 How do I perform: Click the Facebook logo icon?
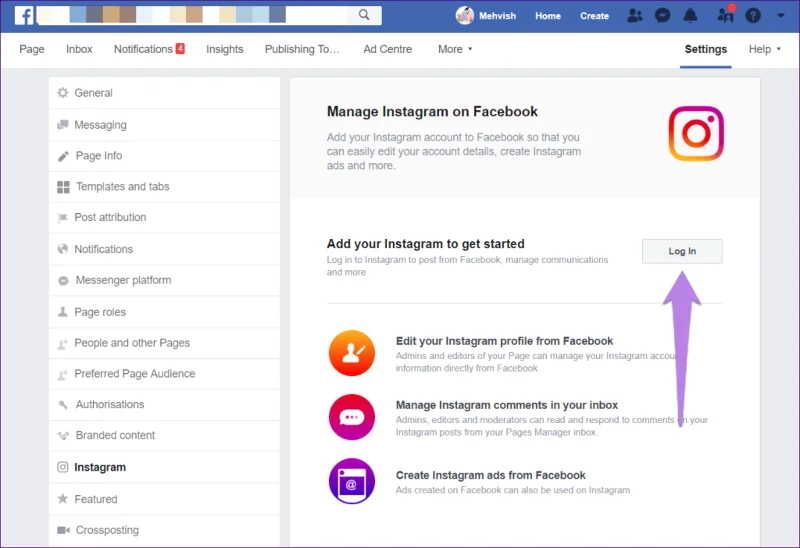pos(24,15)
